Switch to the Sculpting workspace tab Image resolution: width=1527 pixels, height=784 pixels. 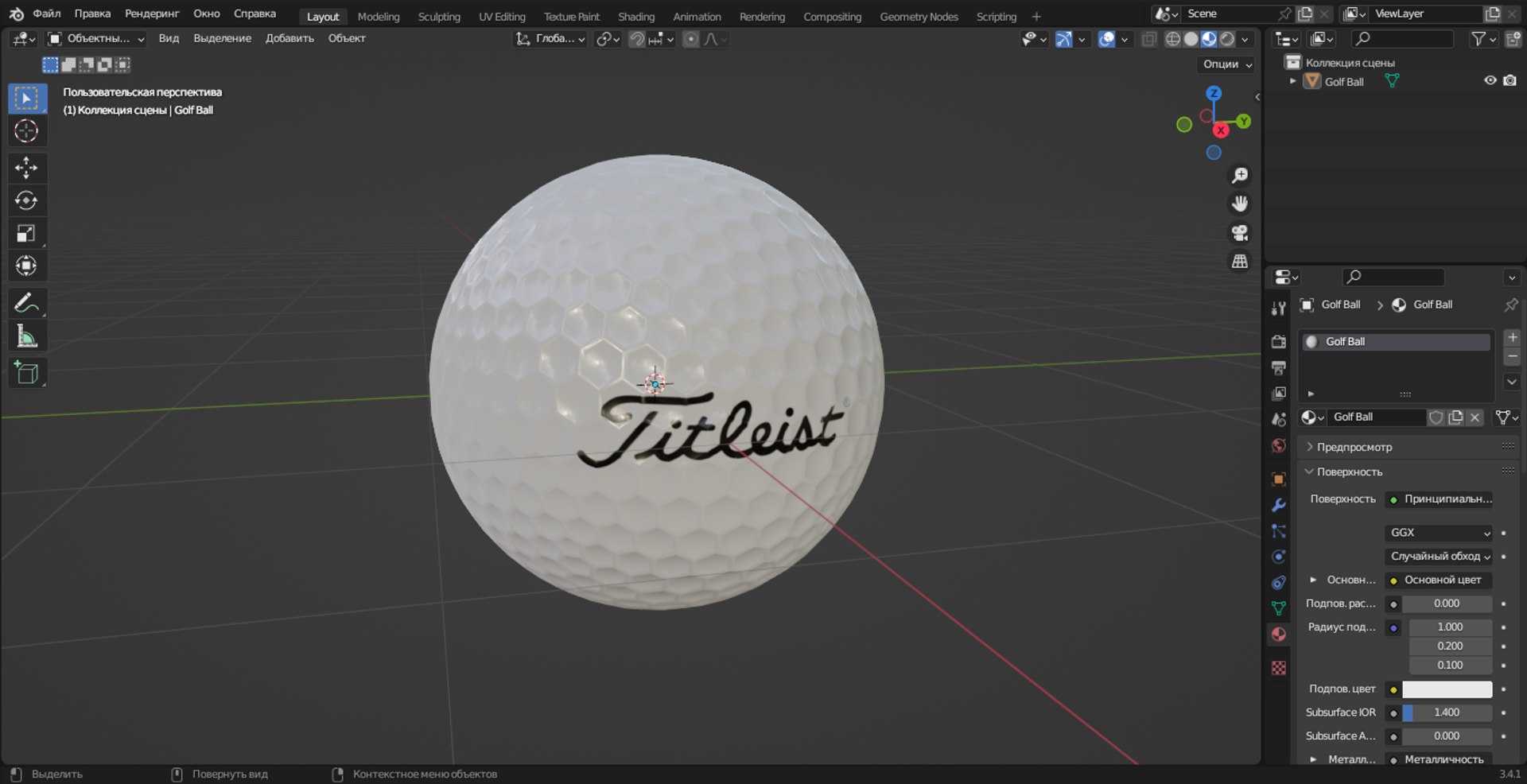(x=439, y=17)
